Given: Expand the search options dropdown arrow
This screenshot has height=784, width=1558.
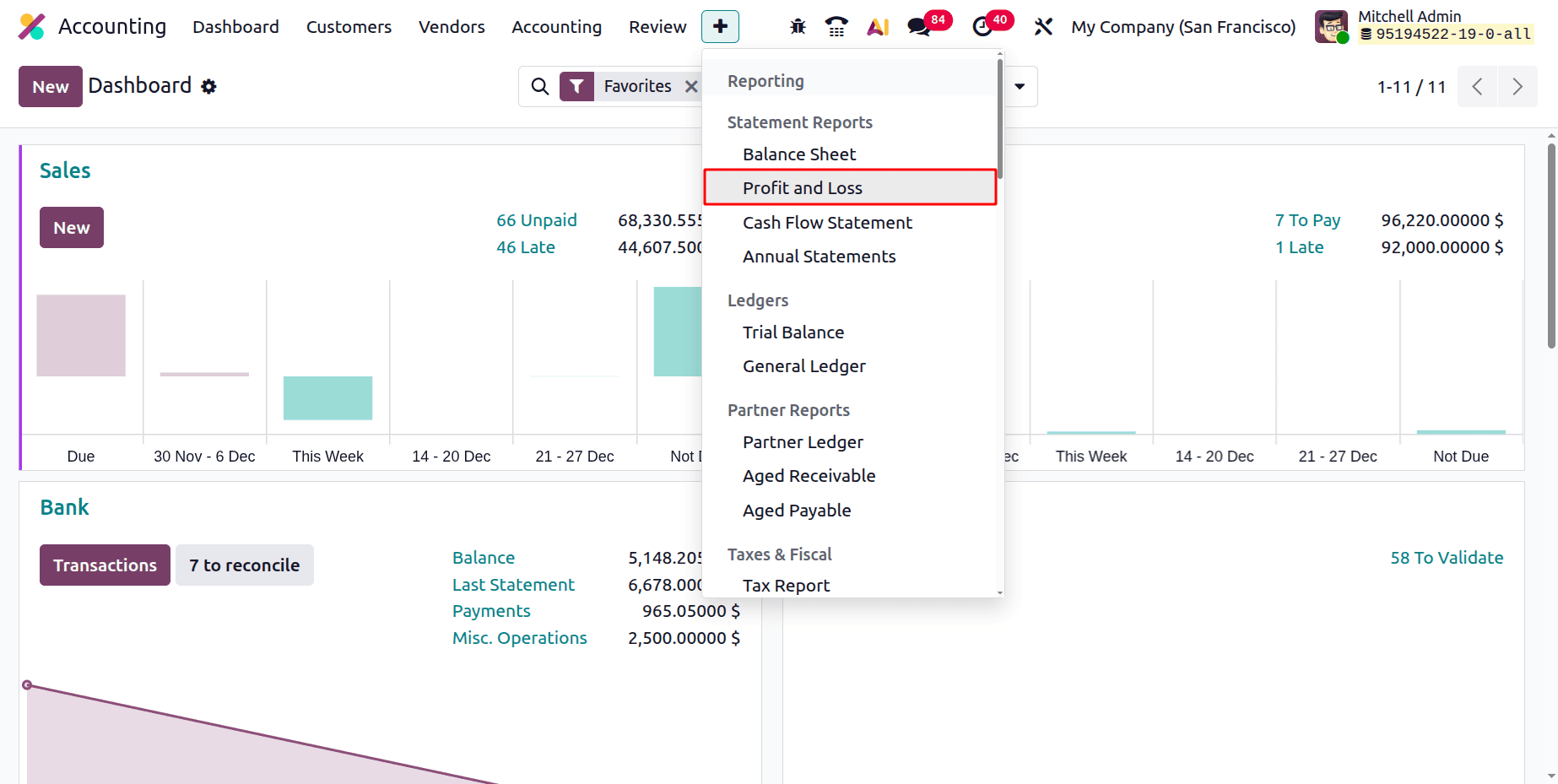Looking at the screenshot, I should coord(1020,86).
